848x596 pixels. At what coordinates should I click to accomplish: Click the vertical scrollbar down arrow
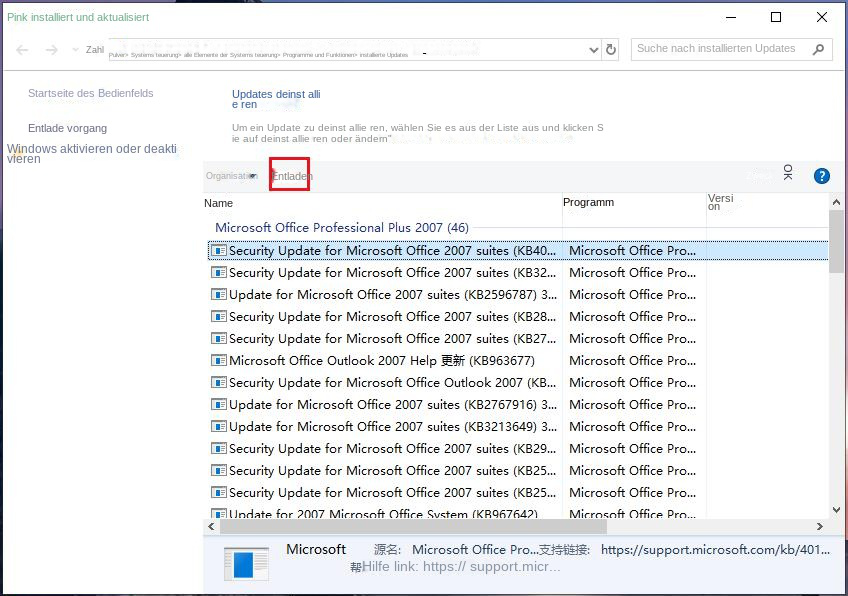point(836,509)
